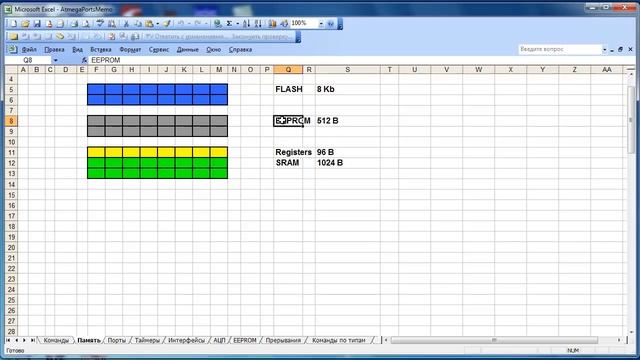This screenshot has width=640, height=360.
Task: Undo the last action
Action: click(181, 24)
